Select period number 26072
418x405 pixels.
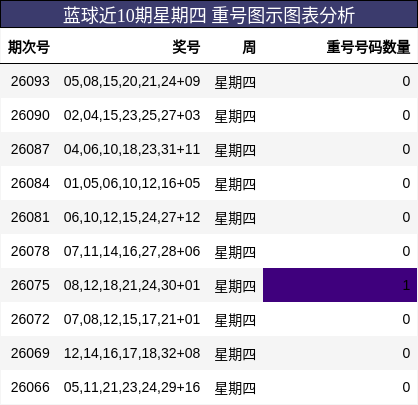30,319
